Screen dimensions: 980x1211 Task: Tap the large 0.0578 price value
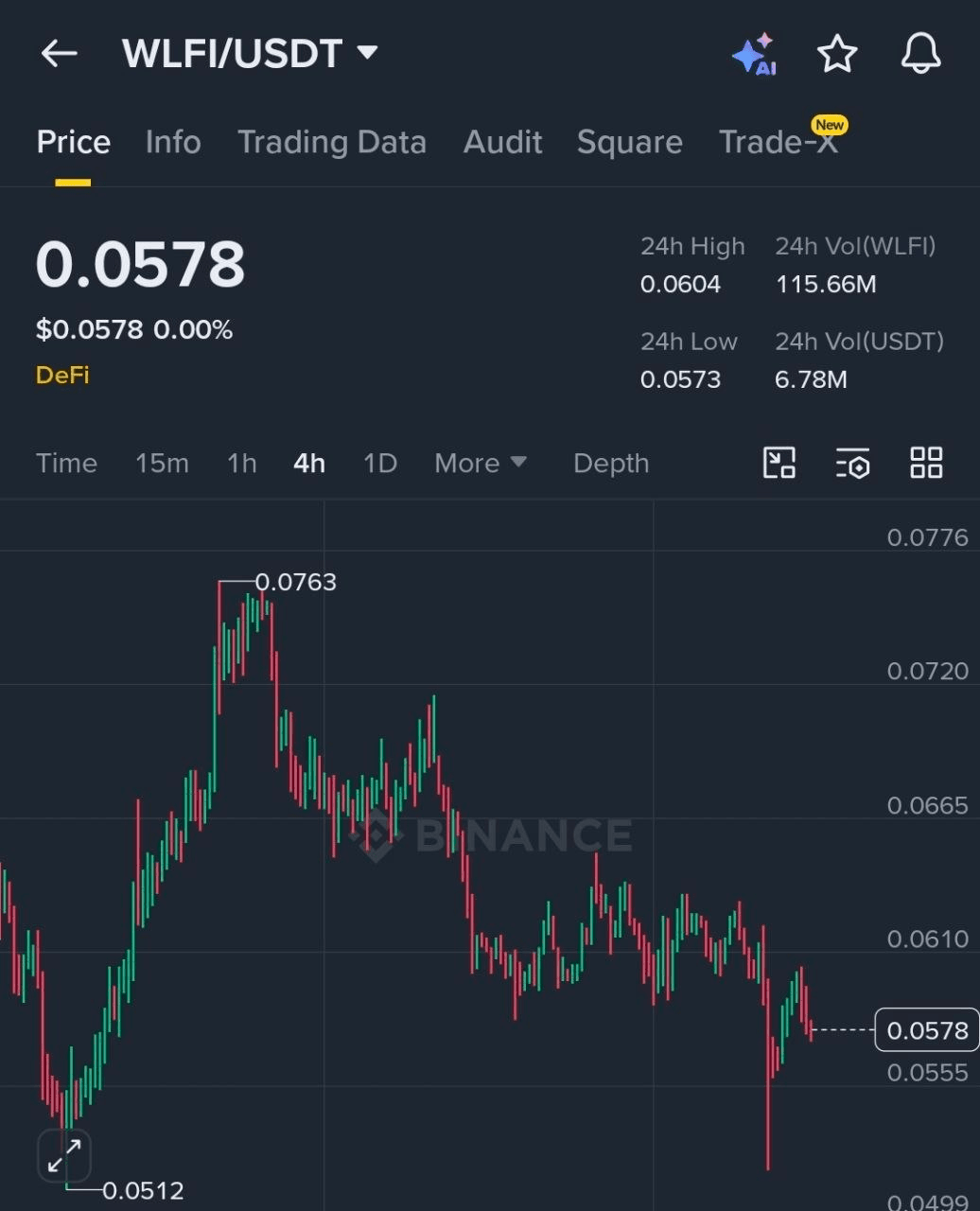(x=140, y=264)
